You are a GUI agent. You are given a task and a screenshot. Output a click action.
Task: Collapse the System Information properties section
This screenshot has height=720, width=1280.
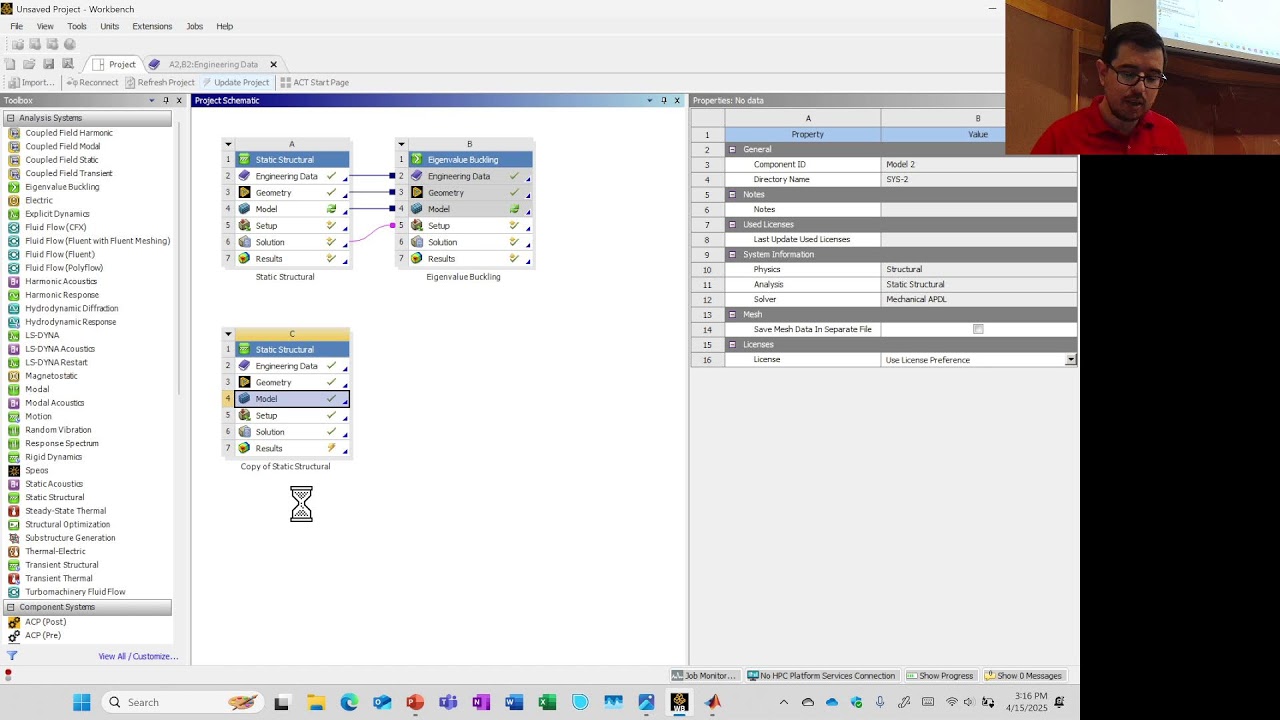[732, 254]
